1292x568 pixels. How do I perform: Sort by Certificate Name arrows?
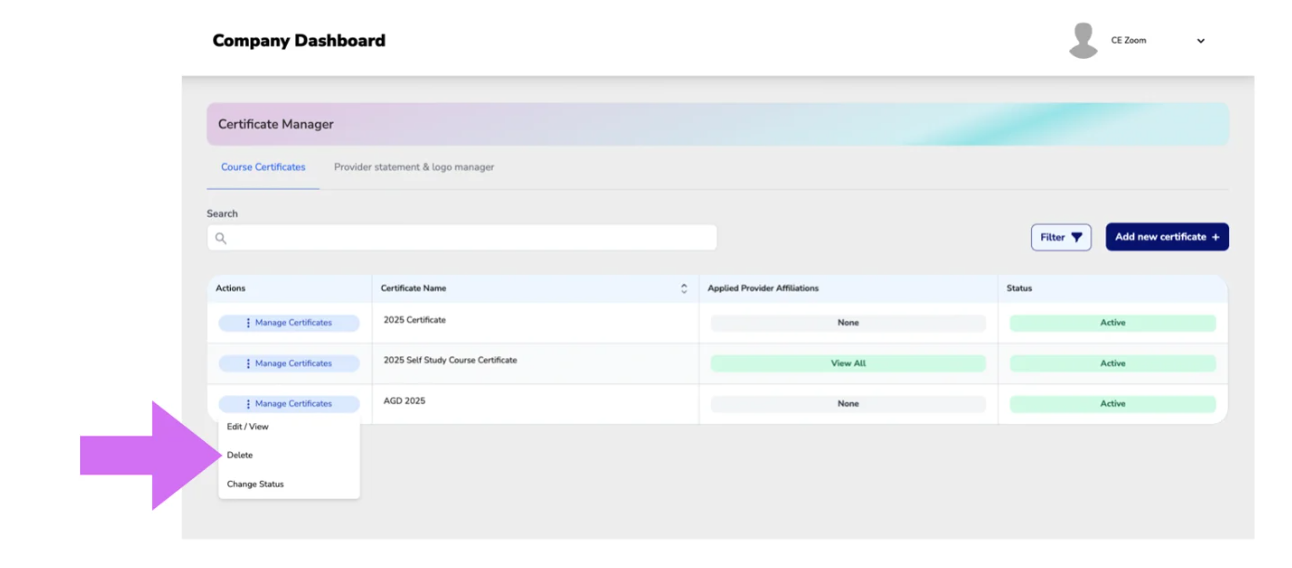pos(684,288)
